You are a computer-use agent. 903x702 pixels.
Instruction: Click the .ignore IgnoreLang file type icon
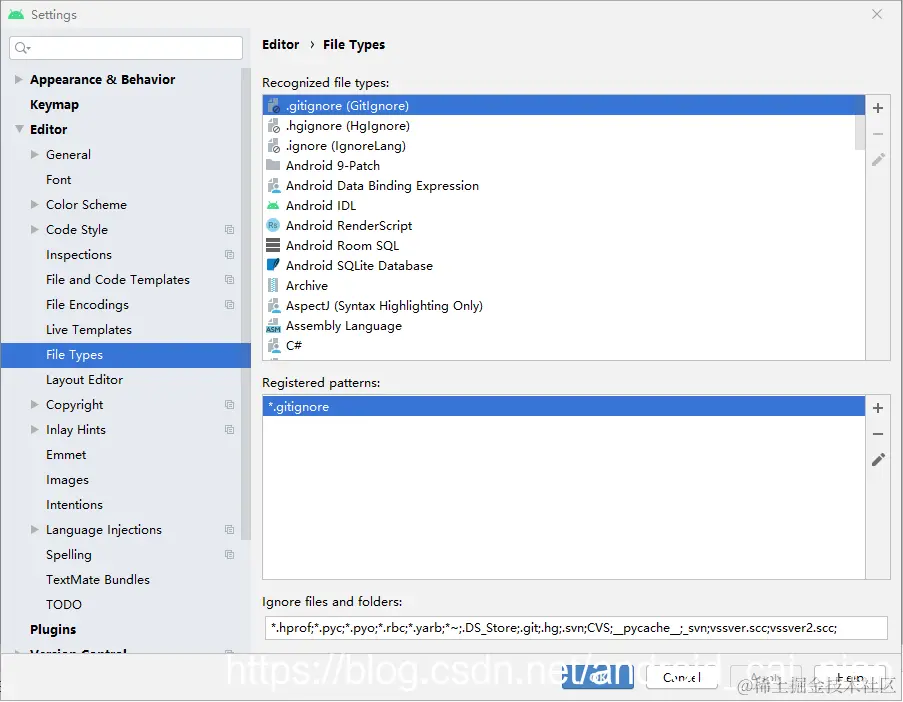coord(274,146)
